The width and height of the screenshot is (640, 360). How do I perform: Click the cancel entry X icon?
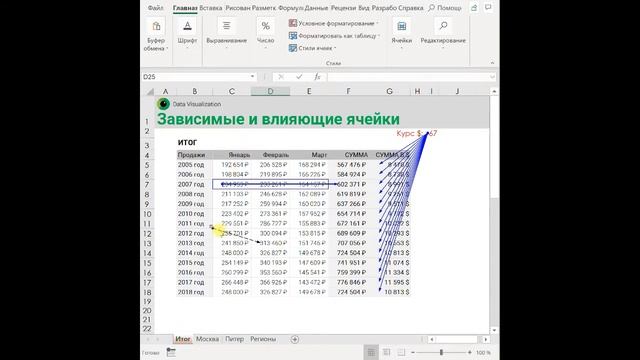[281, 77]
